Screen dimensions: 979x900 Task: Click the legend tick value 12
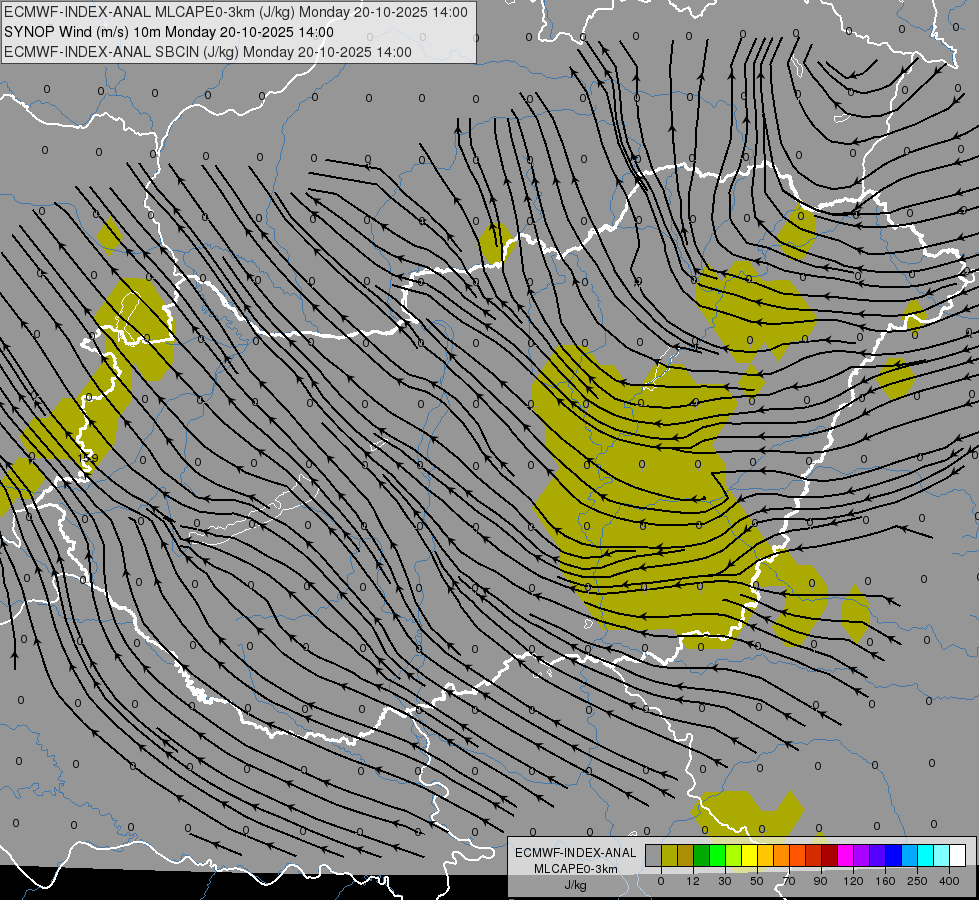(x=693, y=881)
